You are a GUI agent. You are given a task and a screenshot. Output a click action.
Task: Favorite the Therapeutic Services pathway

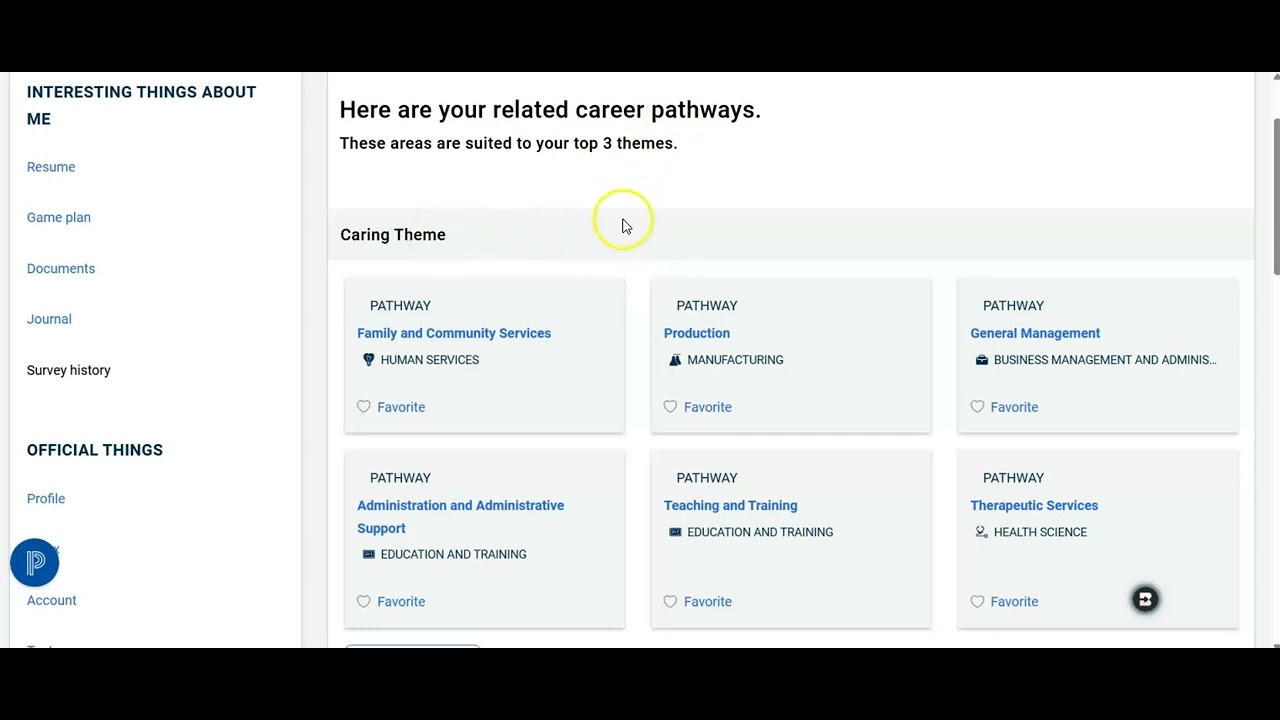(x=1004, y=601)
